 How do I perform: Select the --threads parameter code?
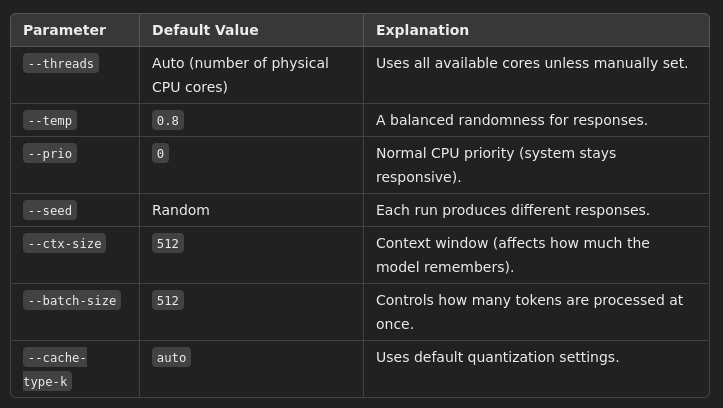tap(61, 63)
